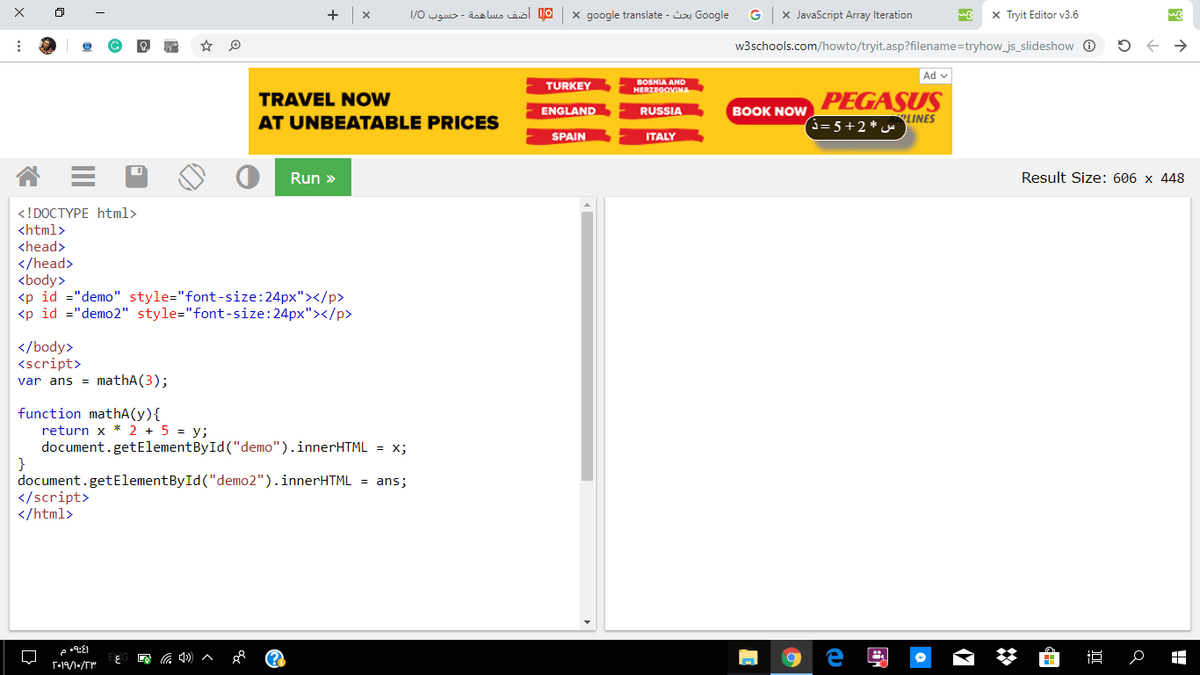Open the Windows Start button
Screen dimensions: 1200x675
pos(1178,658)
